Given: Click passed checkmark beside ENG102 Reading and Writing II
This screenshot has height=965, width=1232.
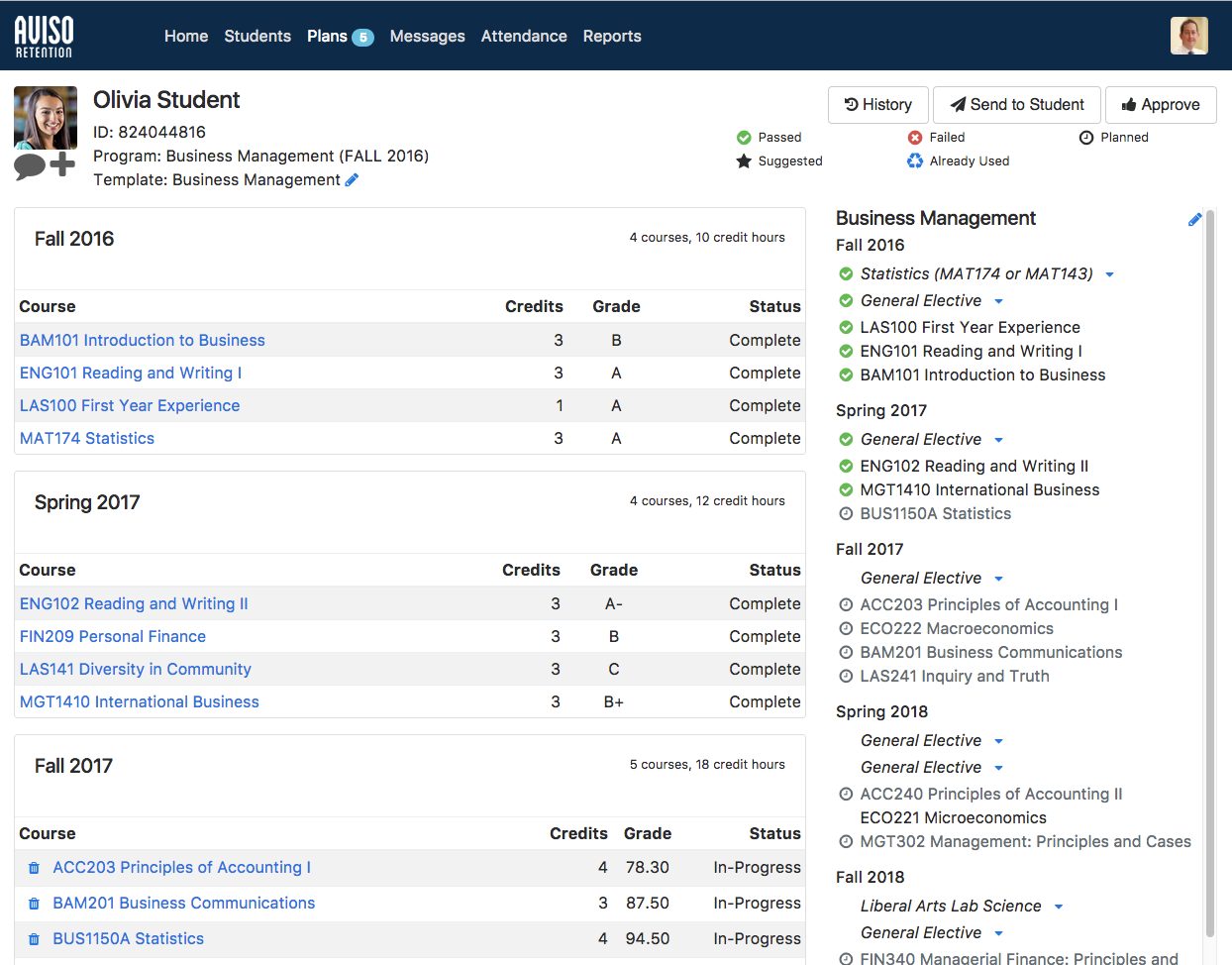Looking at the screenshot, I should 846,466.
